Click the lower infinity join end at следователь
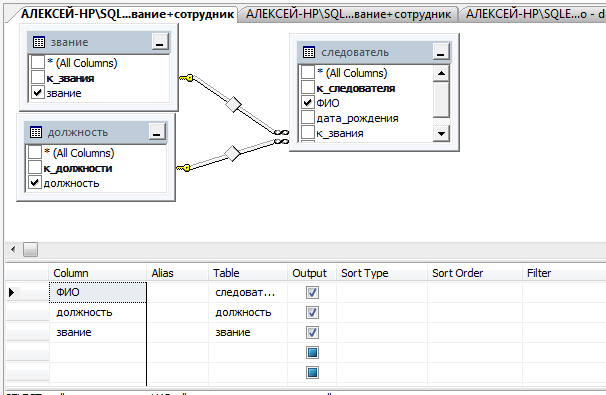Screen dimensions: 606x395 pyautogui.click(x=281, y=141)
